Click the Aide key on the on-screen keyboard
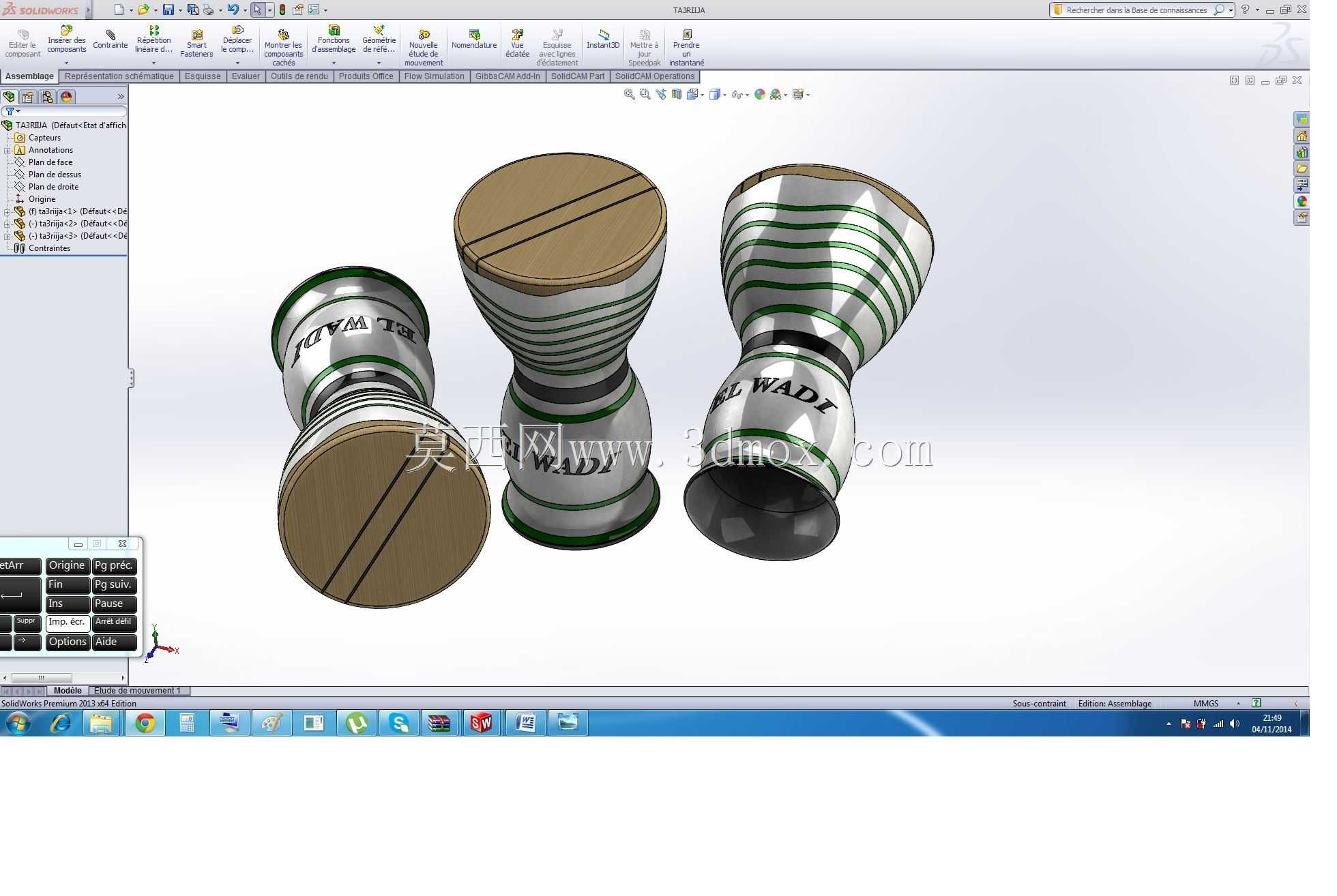This screenshot has height=896, width=1337. (x=114, y=642)
